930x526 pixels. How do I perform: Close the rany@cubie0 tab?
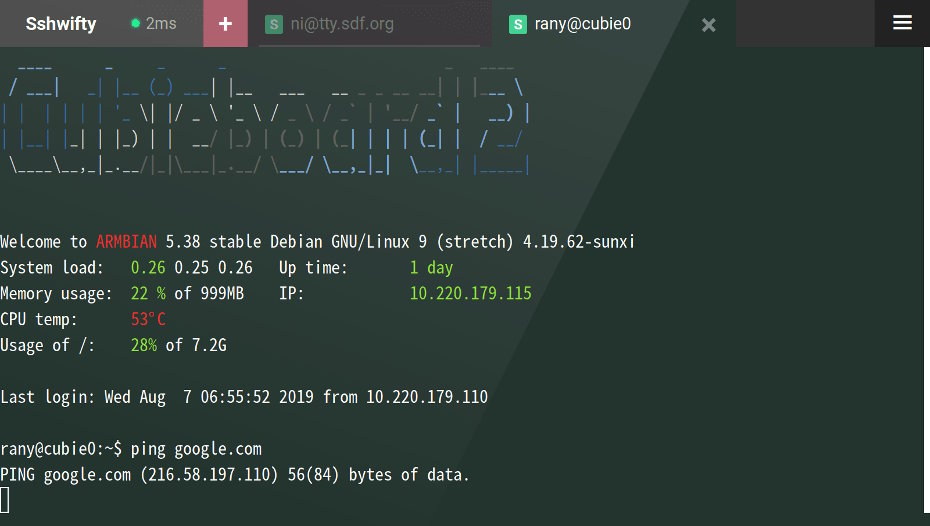(708, 25)
